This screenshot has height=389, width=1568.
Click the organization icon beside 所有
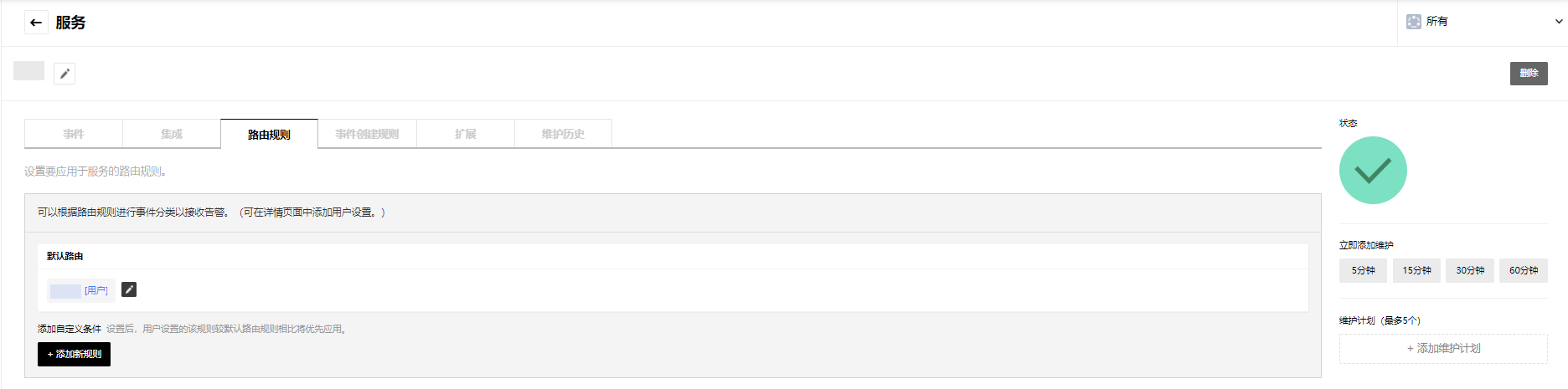pos(1414,22)
